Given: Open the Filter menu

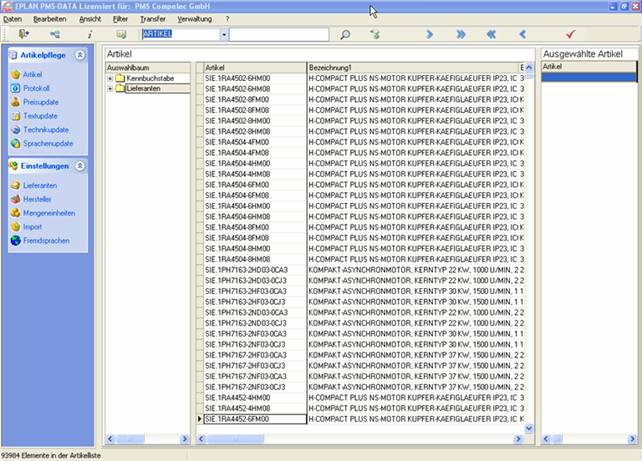Looking at the screenshot, I should tap(120, 19).
